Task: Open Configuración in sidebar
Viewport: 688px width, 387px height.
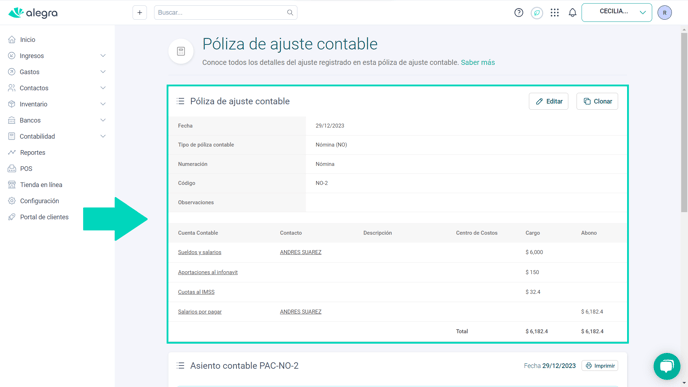Action: (39, 201)
